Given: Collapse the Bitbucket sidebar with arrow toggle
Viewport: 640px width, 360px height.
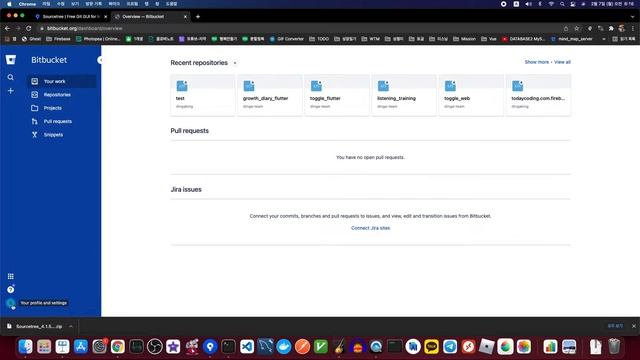Looking at the screenshot, I should [x=100, y=60].
